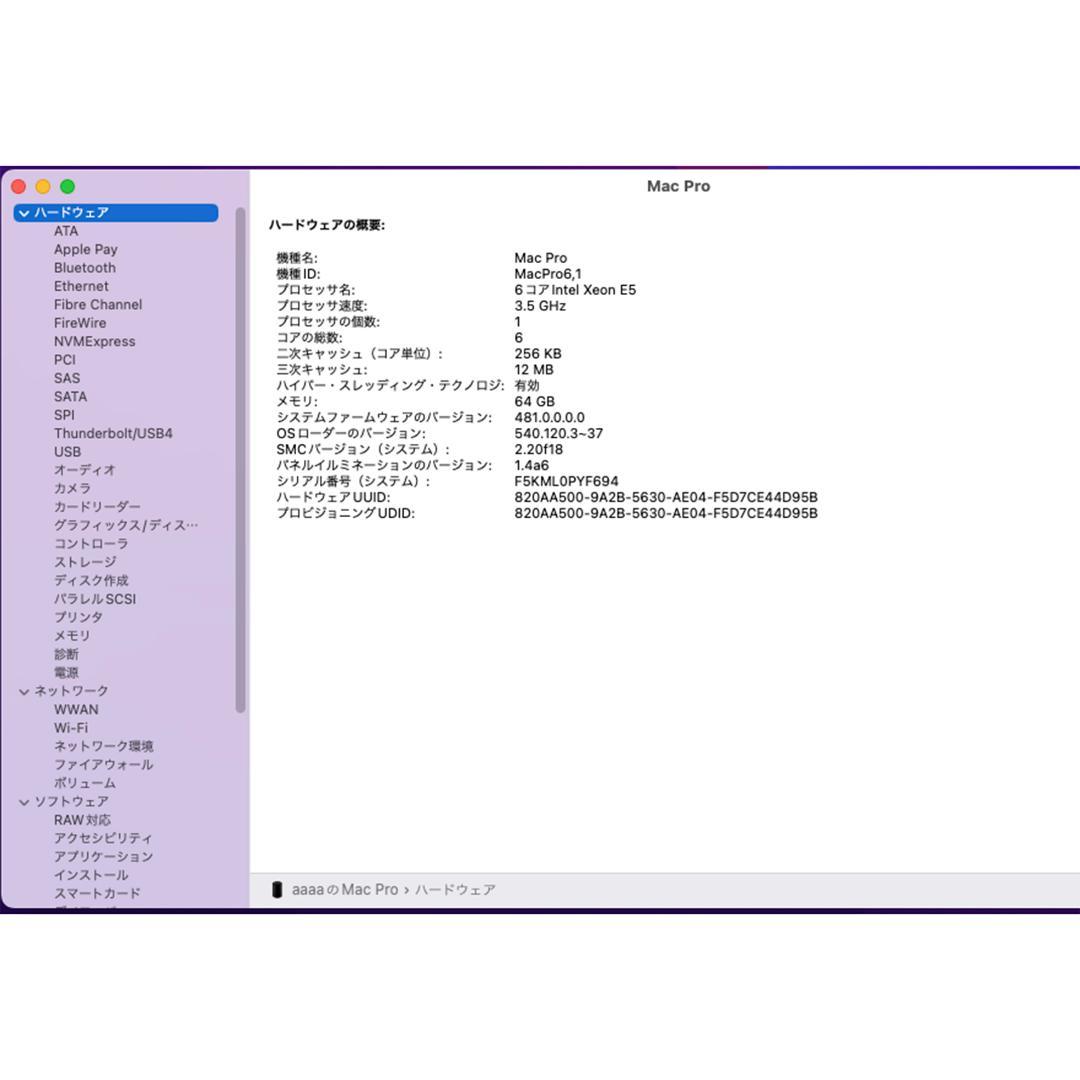The height and width of the screenshot is (1080, 1080).
Task: Select the ネットワーク category label
Action: pyautogui.click(x=72, y=691)
